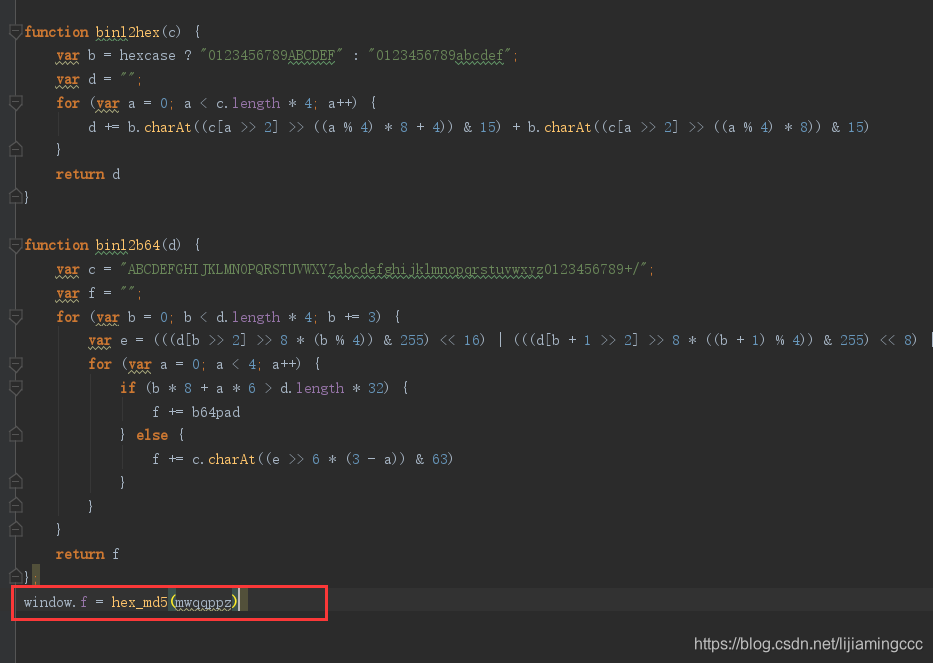This screenshot has height=663, width=933.
Task: Click the b64pad identifier
Action: 216,412
